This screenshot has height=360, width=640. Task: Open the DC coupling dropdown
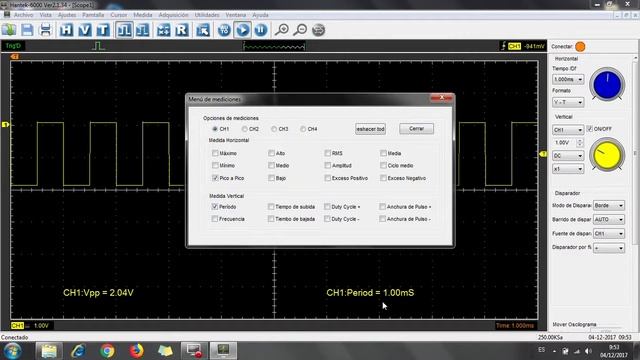tap(568, 156)
